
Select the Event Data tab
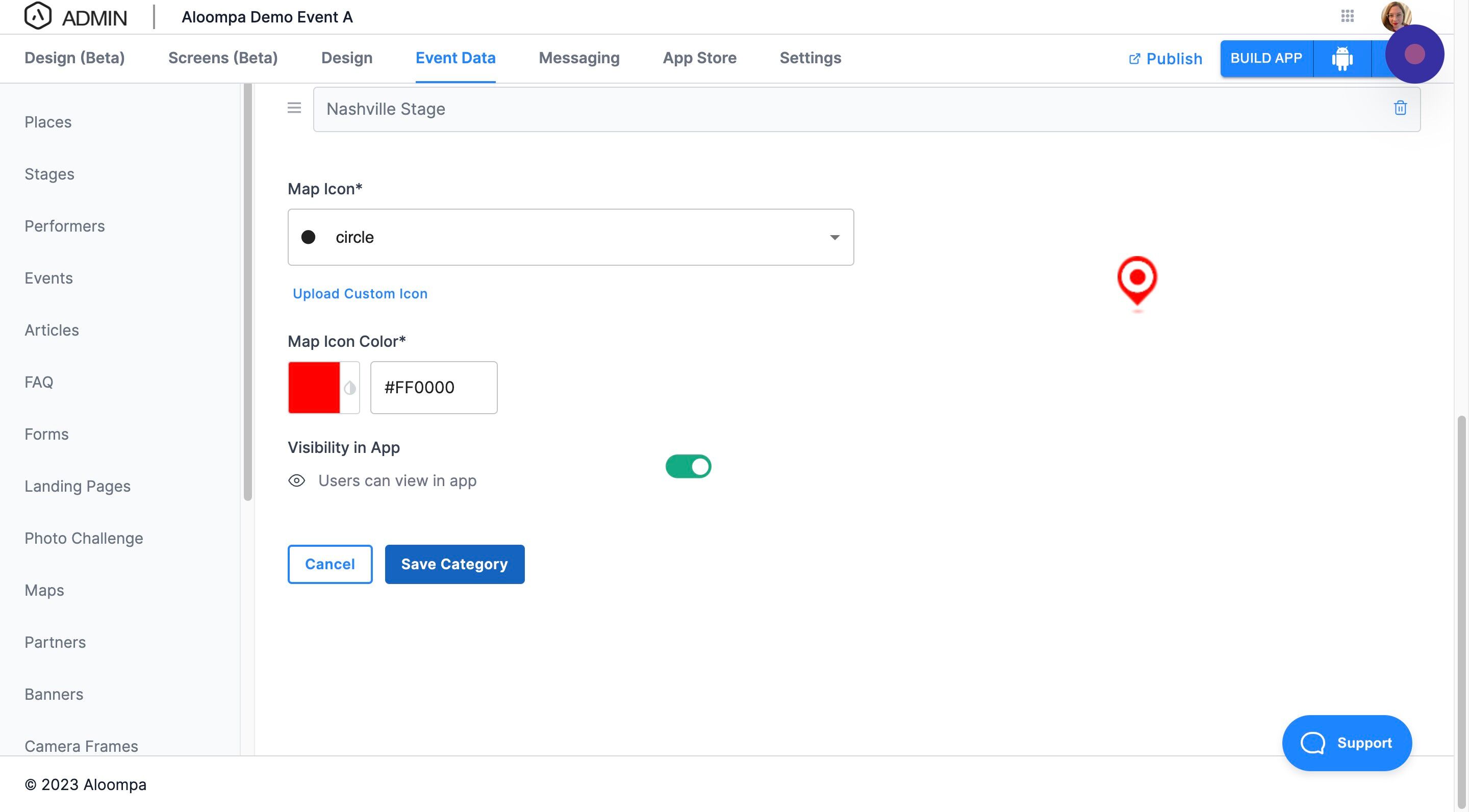click(x=455, y=58)
